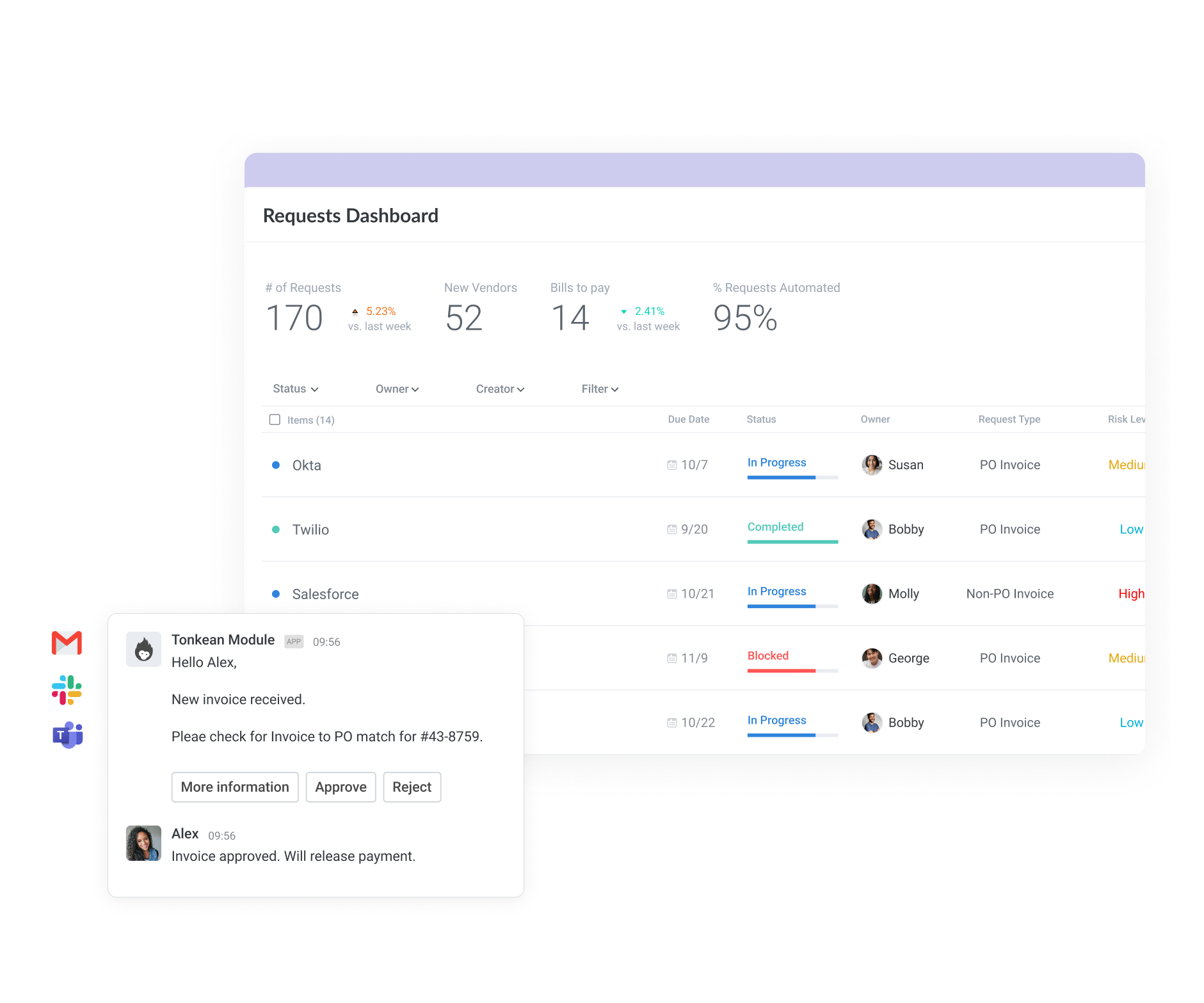This screenshot has height=1003, width=1204.
Task: Click the blue status dot next to Okta
Action: 276,465
